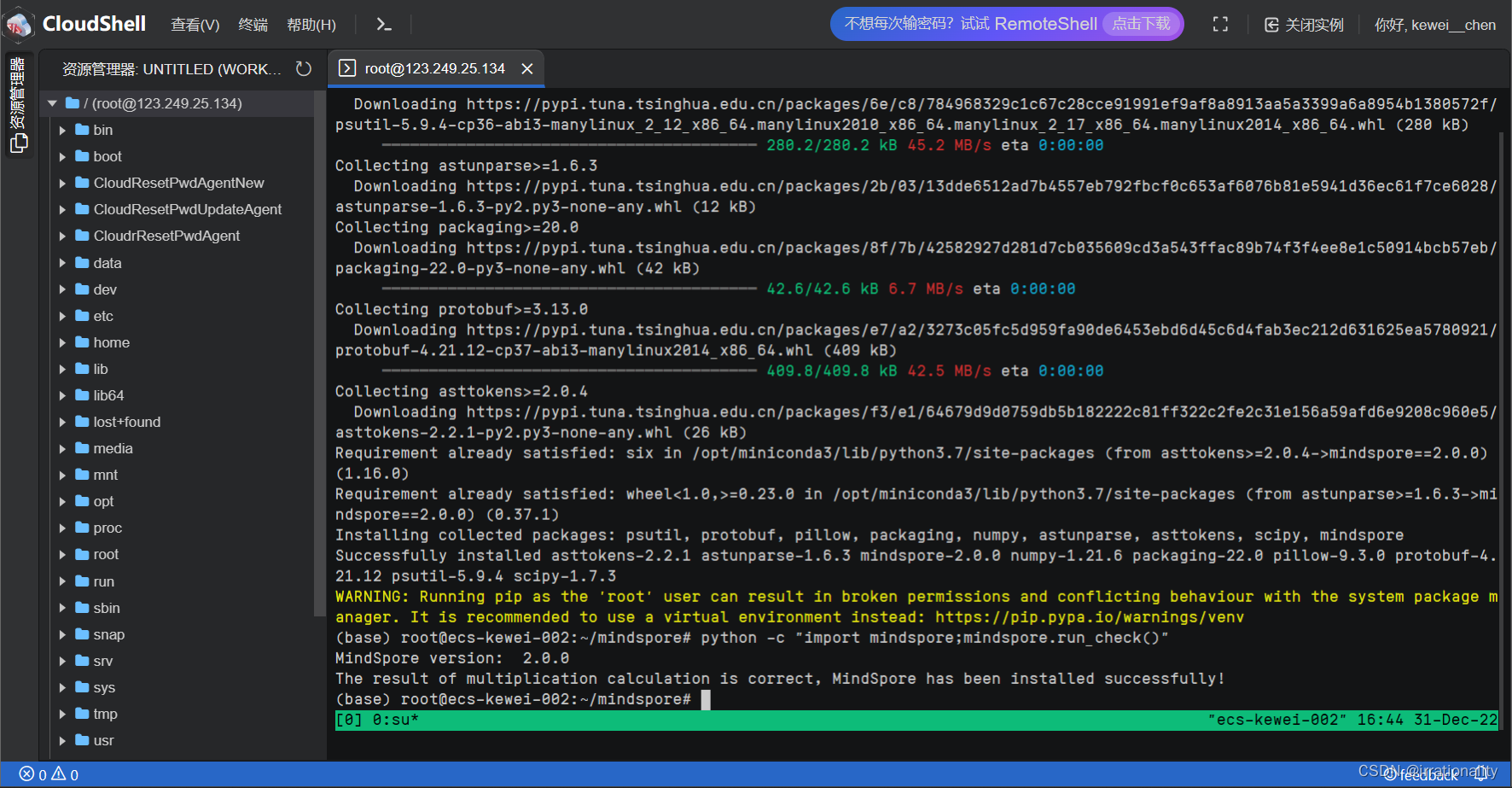Expand the mnt folder arrow
Viewport: 1512px width, 788px height.
tap(62, 475)
